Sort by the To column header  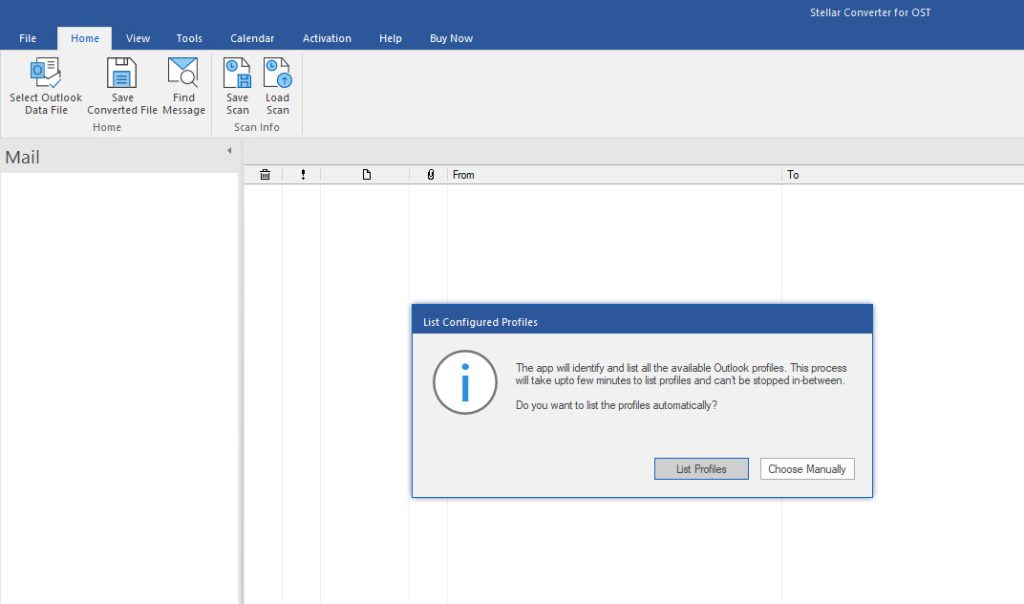(903, 174)
